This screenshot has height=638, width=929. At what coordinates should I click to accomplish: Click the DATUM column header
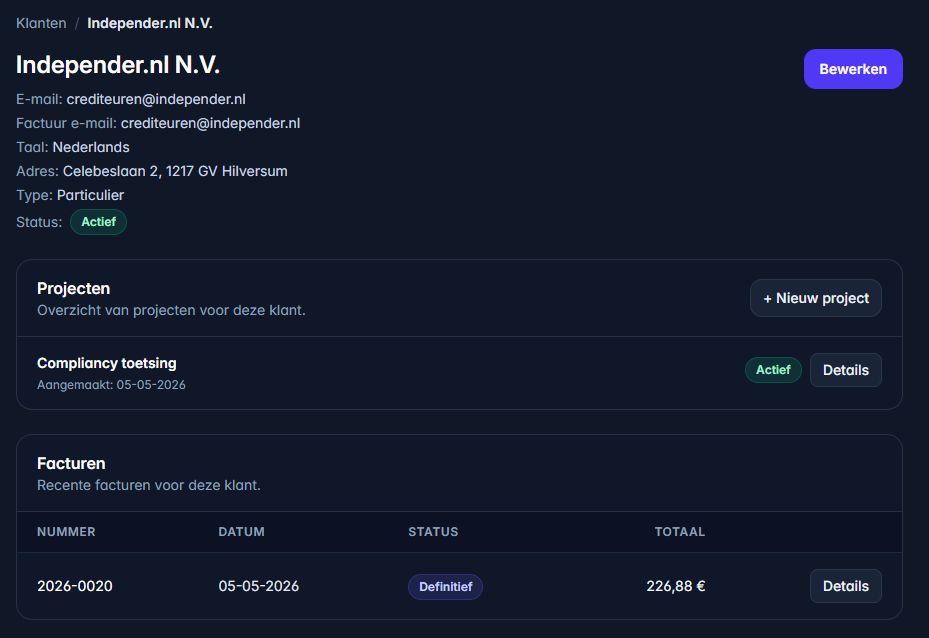point(242,532)
